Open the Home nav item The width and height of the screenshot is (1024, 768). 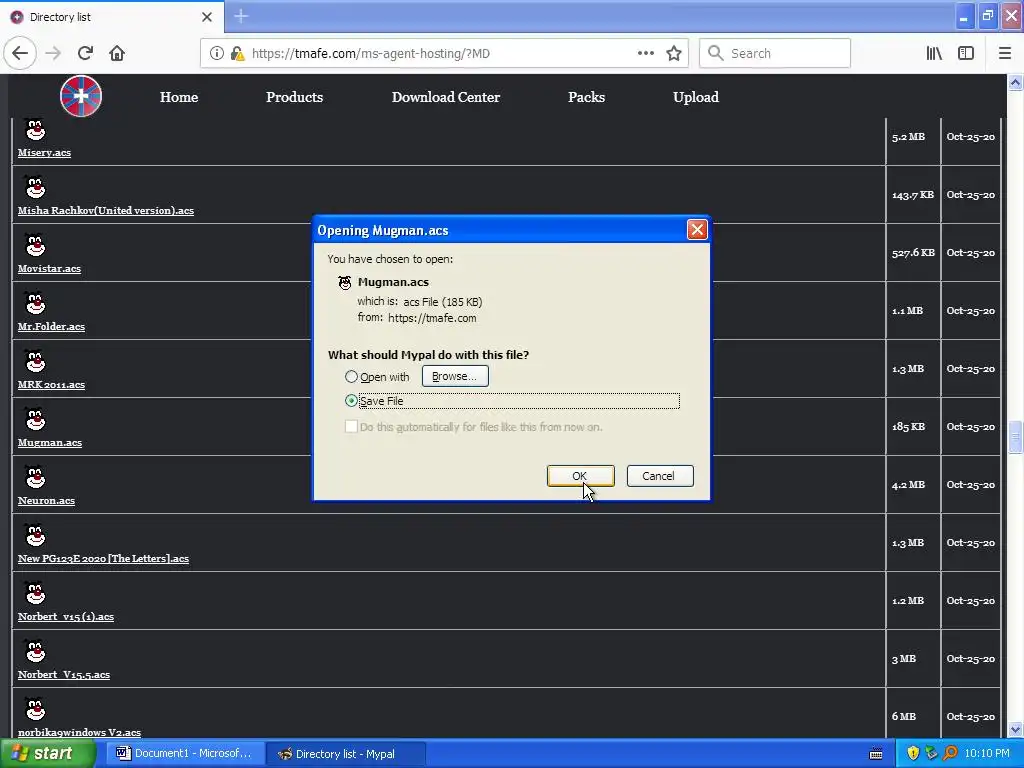tap(179, 97)
